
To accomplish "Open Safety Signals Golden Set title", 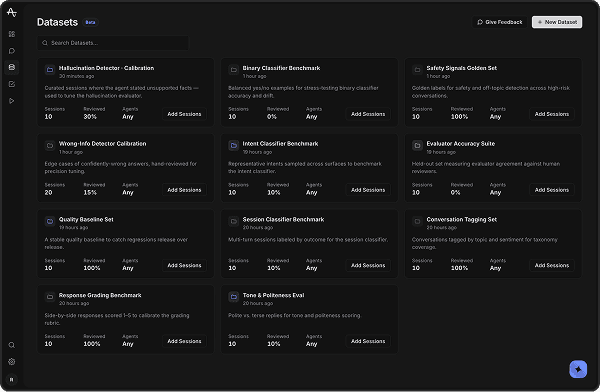I will pos(461,68).
